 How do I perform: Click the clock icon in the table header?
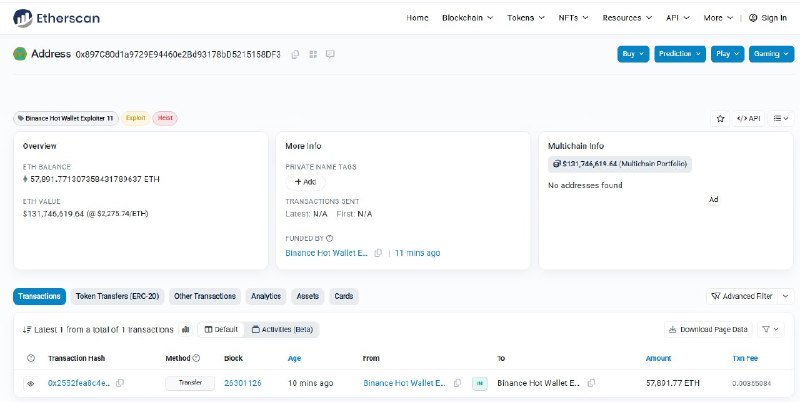[x=31, y=358]
